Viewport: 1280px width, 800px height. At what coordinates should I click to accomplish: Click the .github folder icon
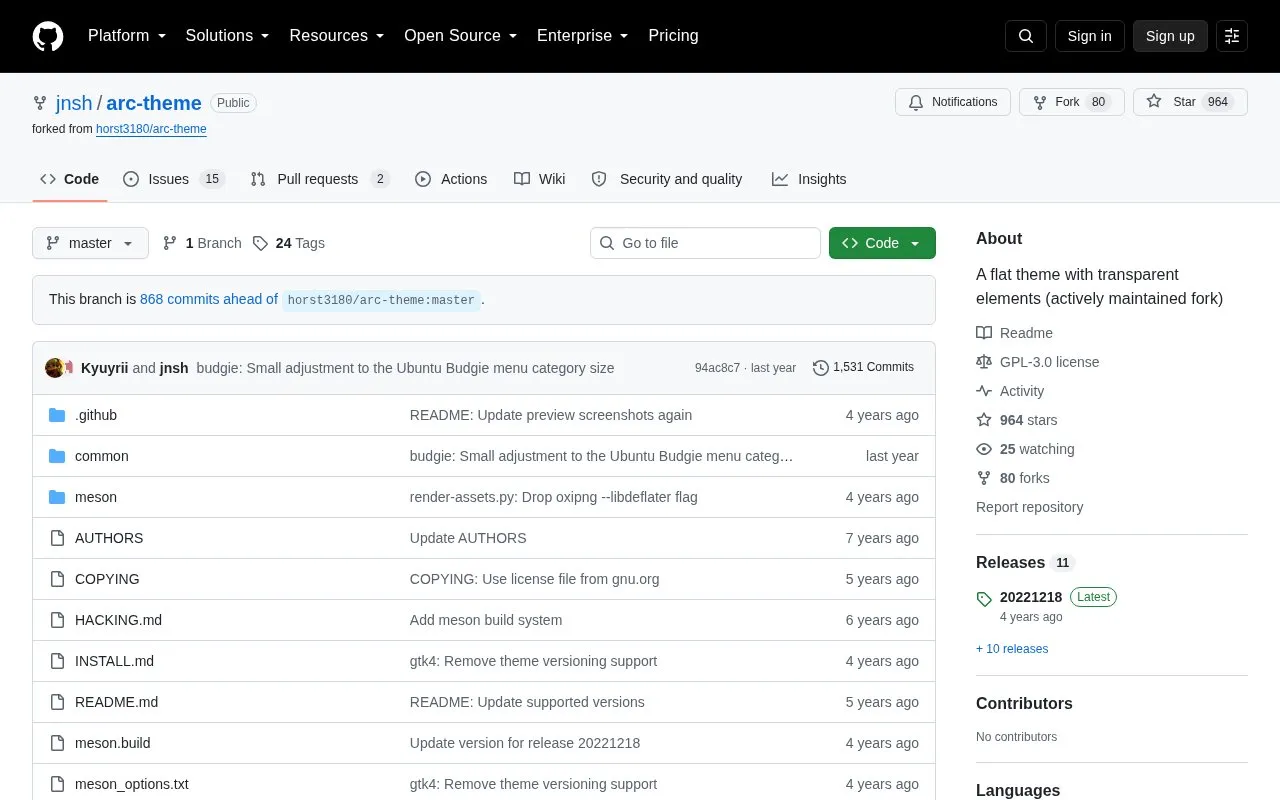click(x=57, y=415)
